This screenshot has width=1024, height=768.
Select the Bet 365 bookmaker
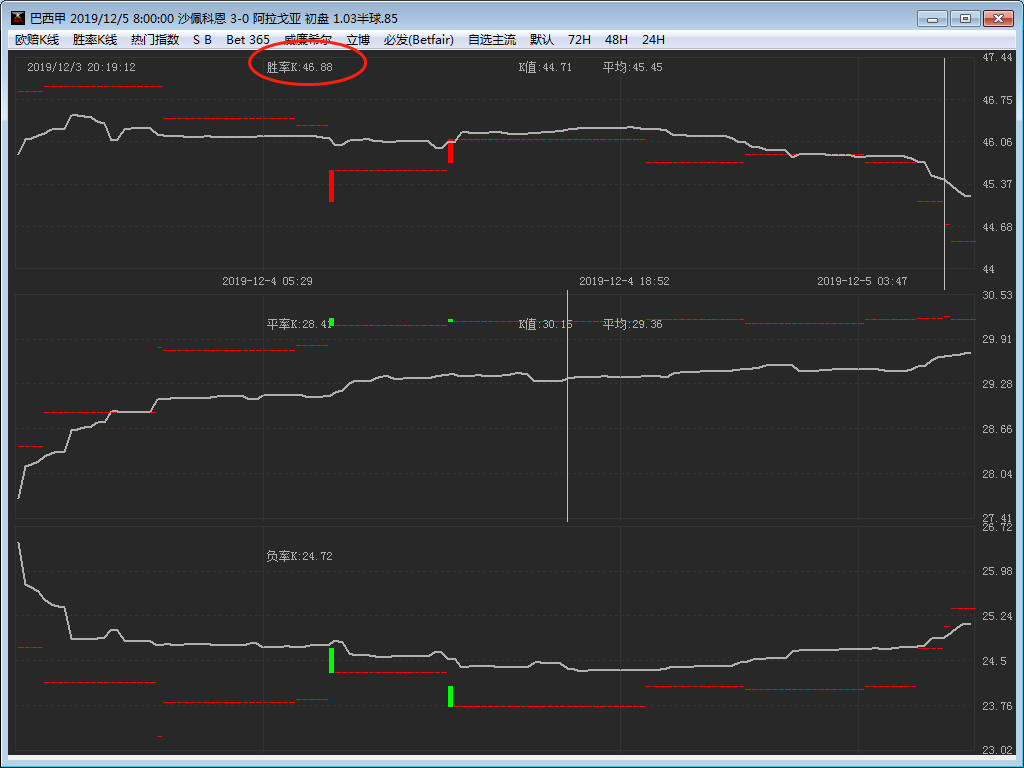click(x=248, y=40)
